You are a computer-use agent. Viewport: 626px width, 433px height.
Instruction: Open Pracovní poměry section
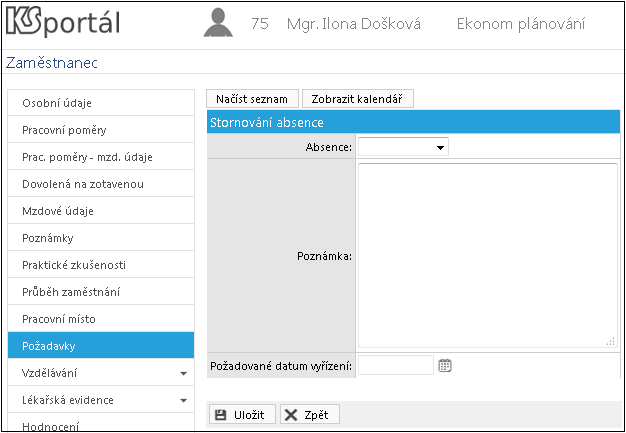[x=101, y=130]
